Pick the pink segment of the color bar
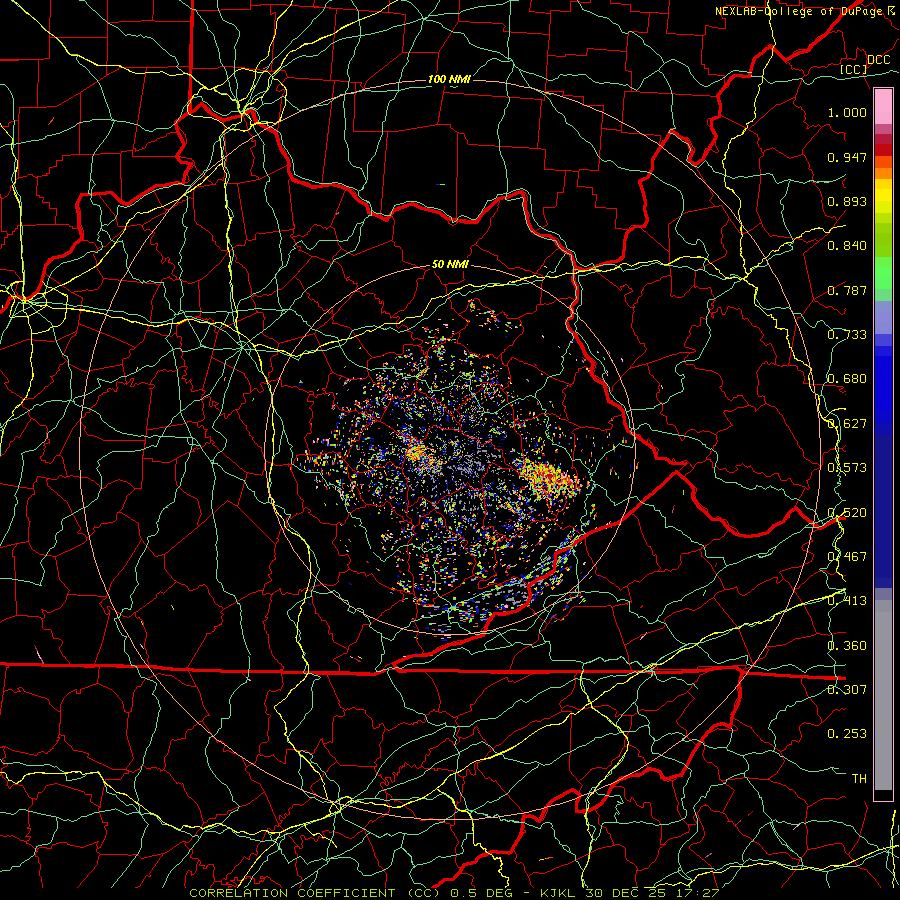The image size is (900, 900). [883, 106]
